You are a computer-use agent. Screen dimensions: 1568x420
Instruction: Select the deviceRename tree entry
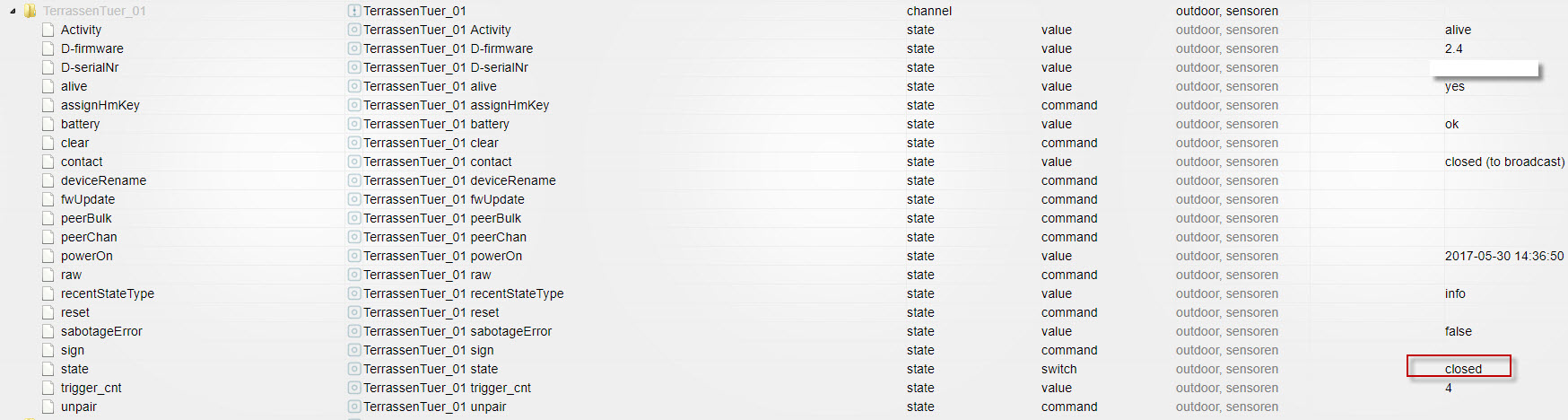point(103,181)
